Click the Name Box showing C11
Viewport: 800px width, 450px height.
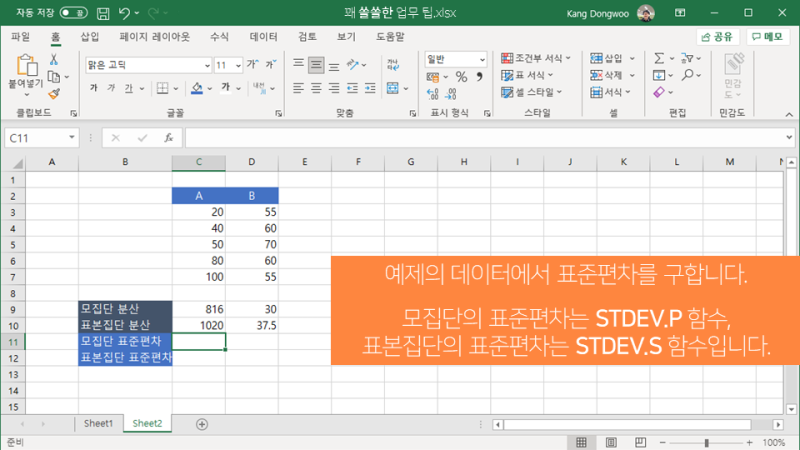pyautogui.click(x=42, y=138)
